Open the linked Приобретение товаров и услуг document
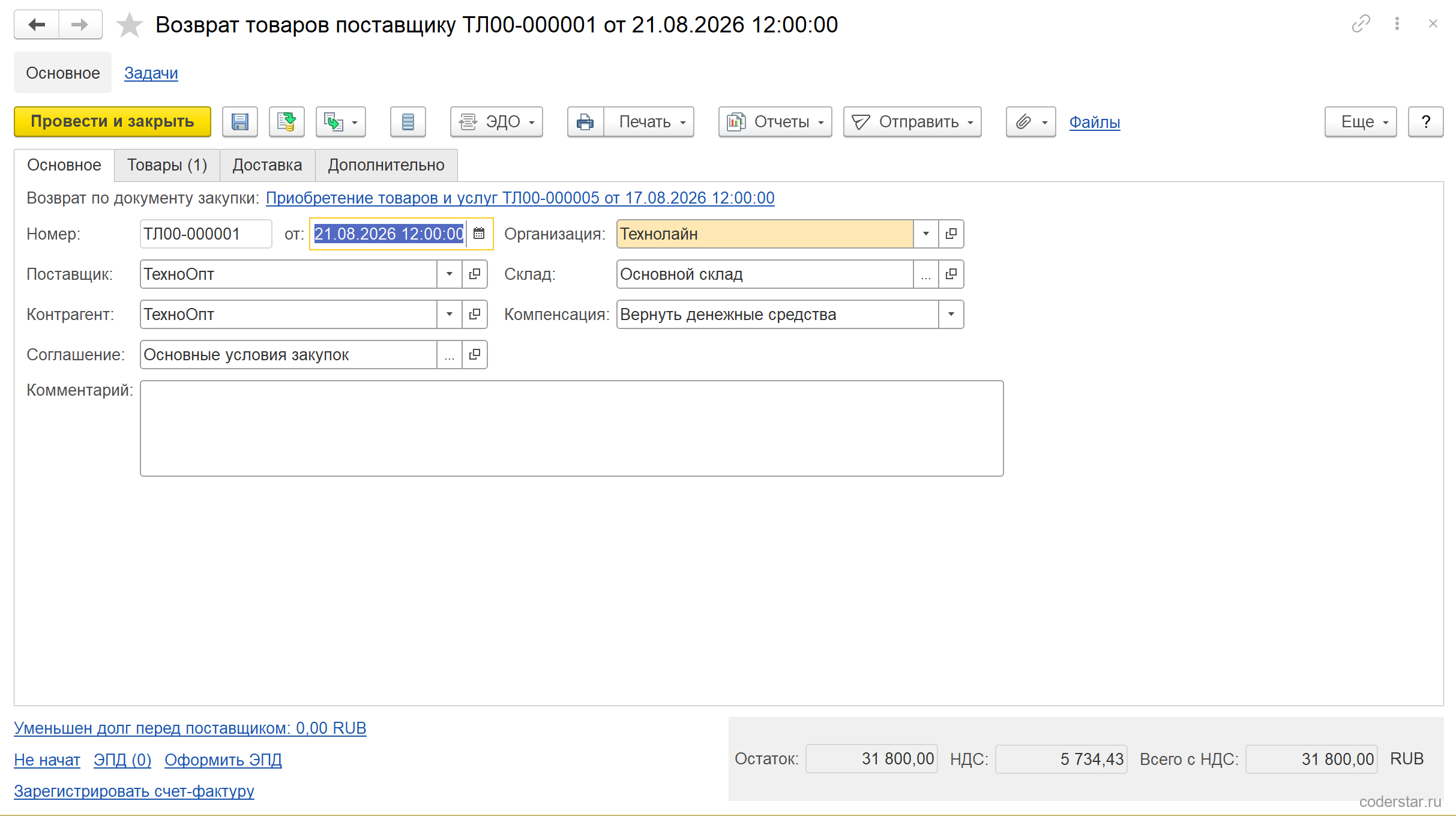The image size is (1456, 816). 520,198
